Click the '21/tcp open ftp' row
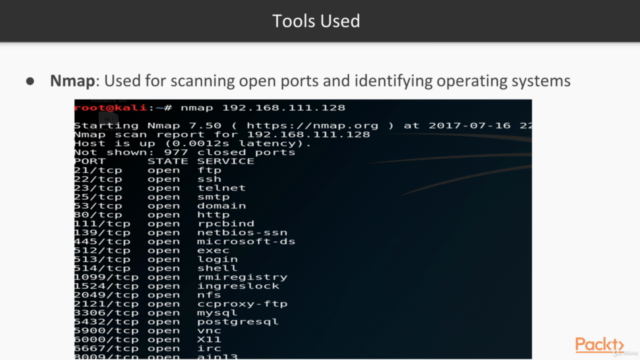 click(148, 171)
